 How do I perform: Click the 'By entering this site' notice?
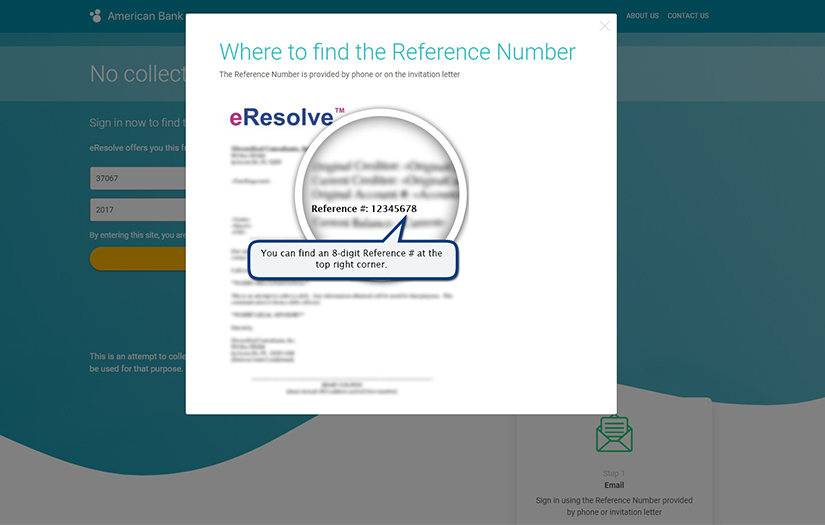(137, 235)
